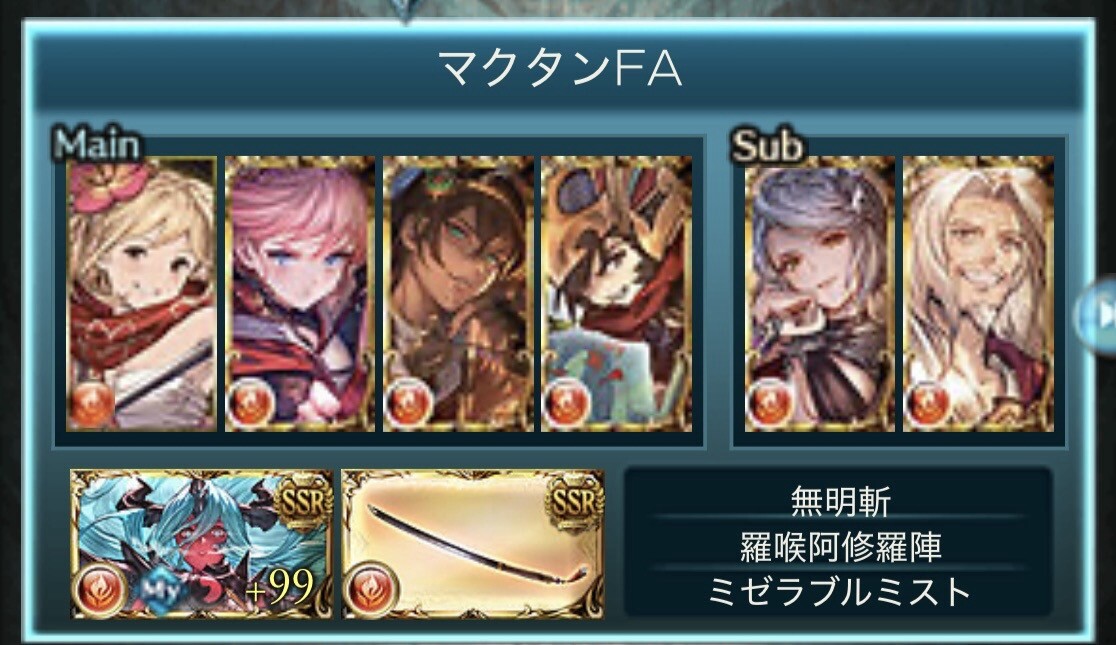Screen dimensions: 1116x645
Task: Click the マクタンFA party title bar
Action: (x=560, y=68)
